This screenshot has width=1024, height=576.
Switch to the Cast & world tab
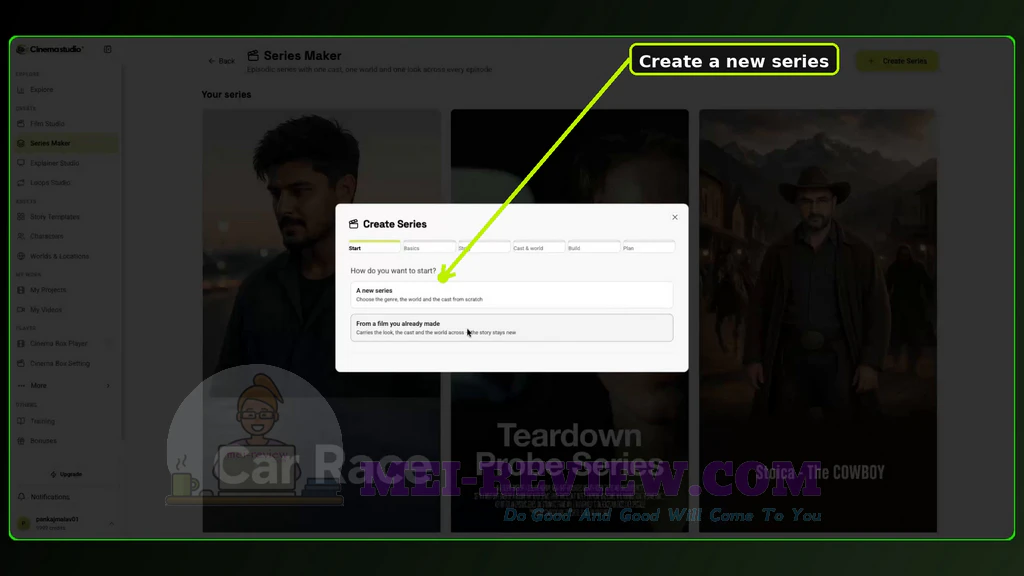[539, 247]
